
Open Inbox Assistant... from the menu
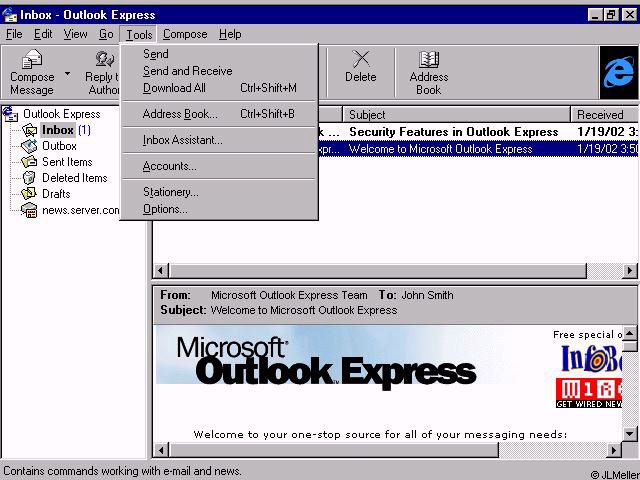click(x=219, y=140)
